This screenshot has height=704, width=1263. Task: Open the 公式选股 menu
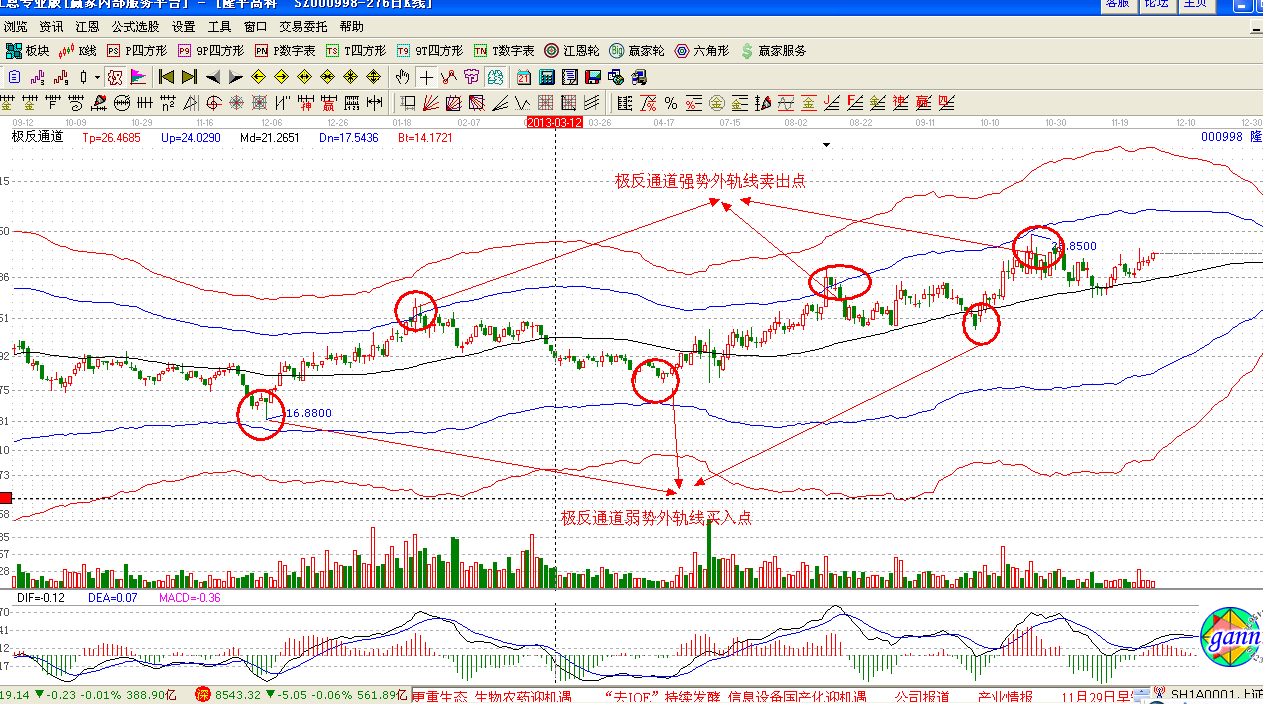pyautogui.click(x=135, y=27)
